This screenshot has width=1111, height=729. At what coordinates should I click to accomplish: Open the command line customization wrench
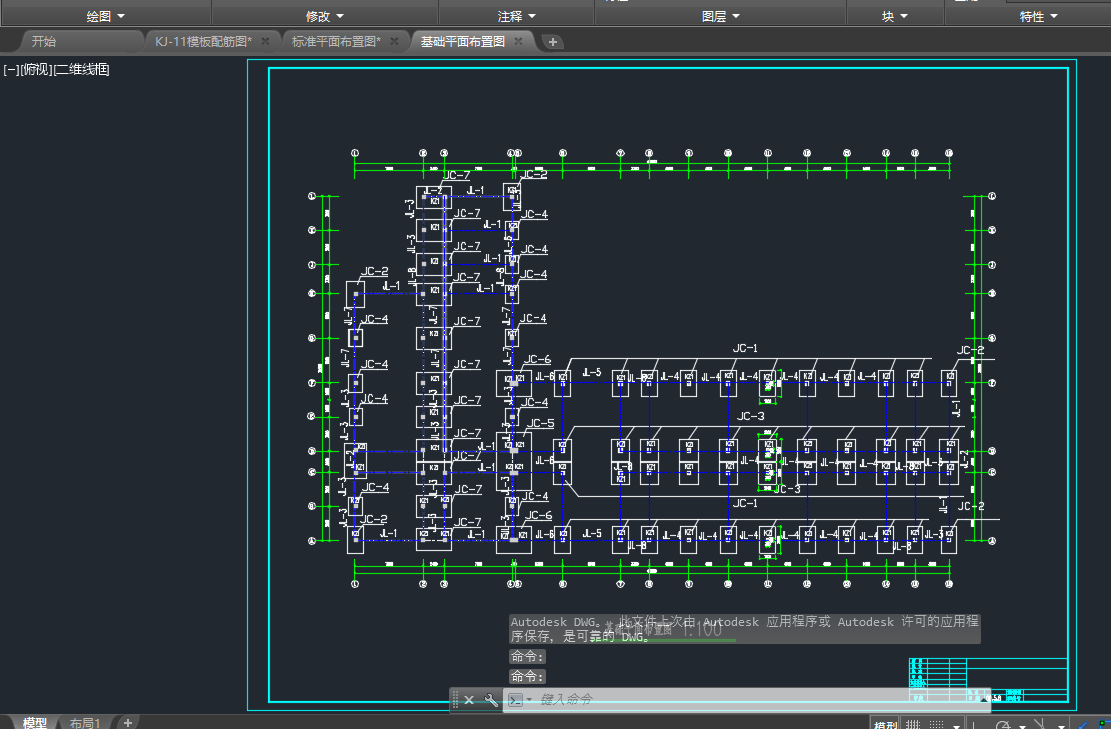tap(490, 700)
